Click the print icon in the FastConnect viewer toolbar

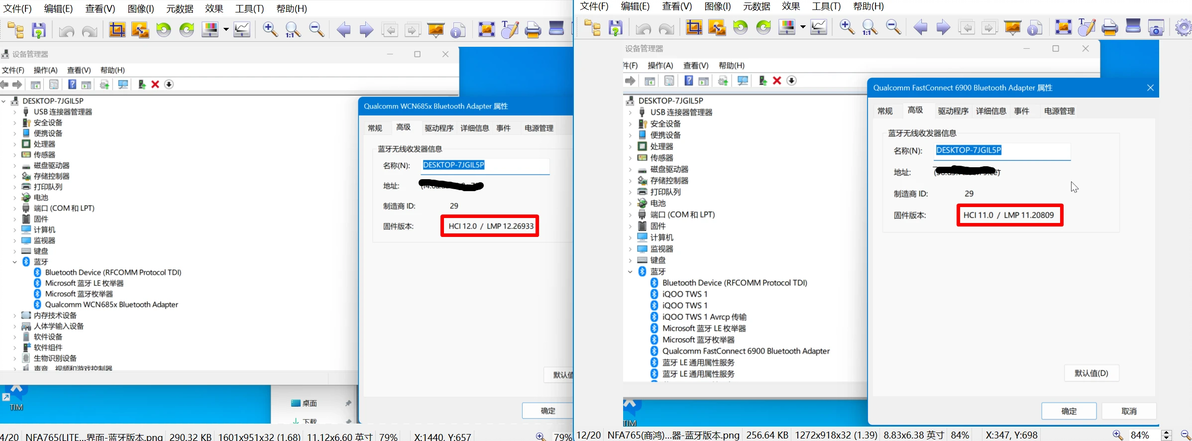[x=1110, y=28]
